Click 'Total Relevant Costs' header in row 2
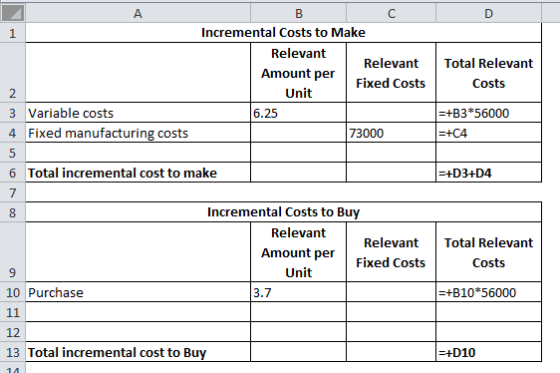Viewport: 560px width, 373px height. coord(489,73)
